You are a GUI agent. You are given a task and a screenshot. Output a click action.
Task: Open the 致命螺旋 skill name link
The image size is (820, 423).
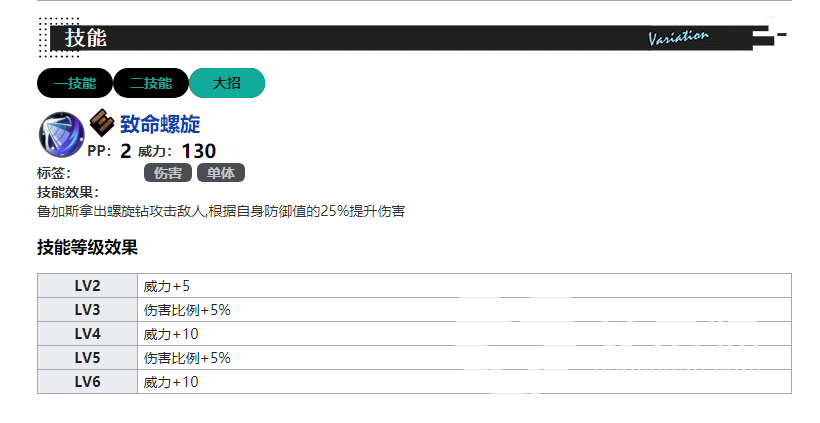pyautogui.click(x=160, y=125)
